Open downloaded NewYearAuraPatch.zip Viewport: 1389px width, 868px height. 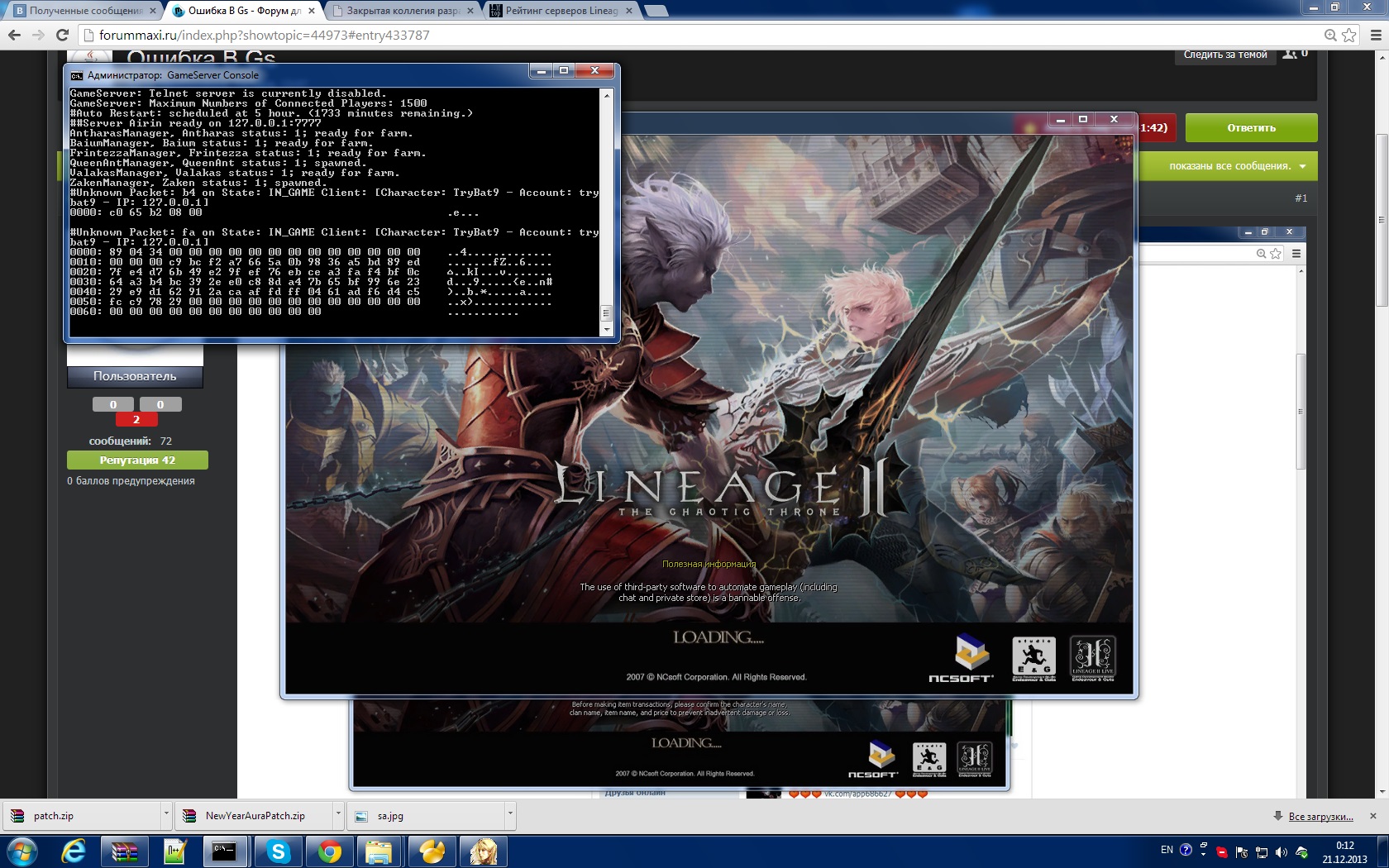click(254, 816)
